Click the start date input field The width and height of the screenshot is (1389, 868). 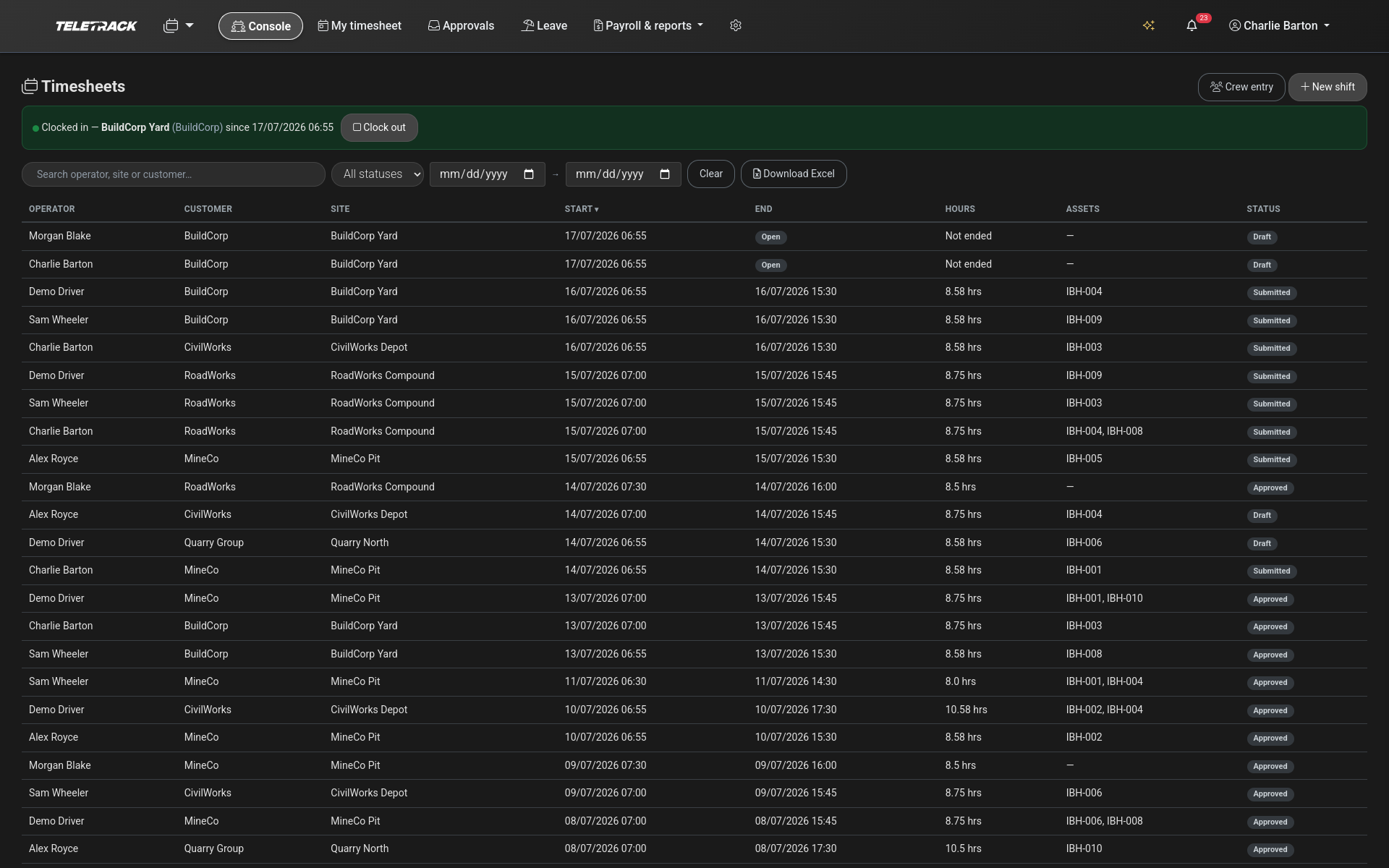[x=488, y=174]
